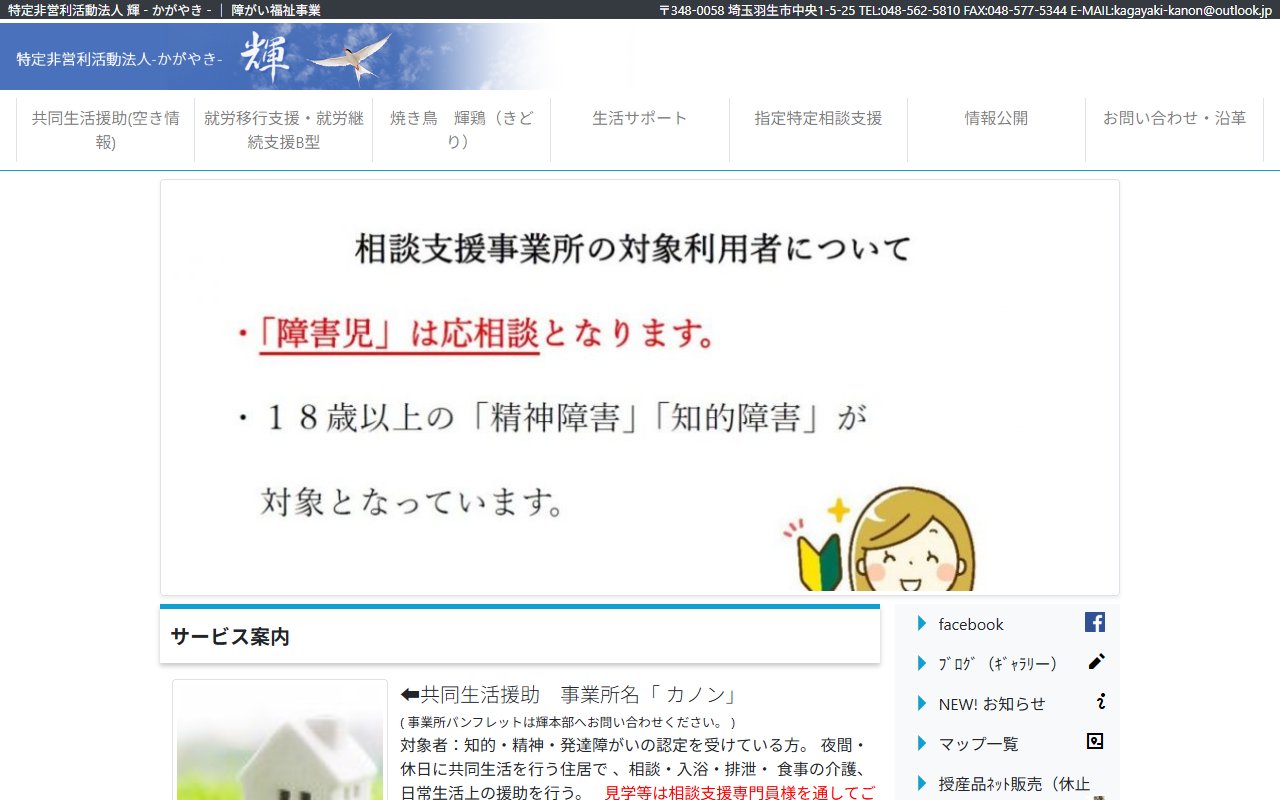Click the 障がい福祉事業 top bar text
Screen dimensions: 1280x800
276,10
